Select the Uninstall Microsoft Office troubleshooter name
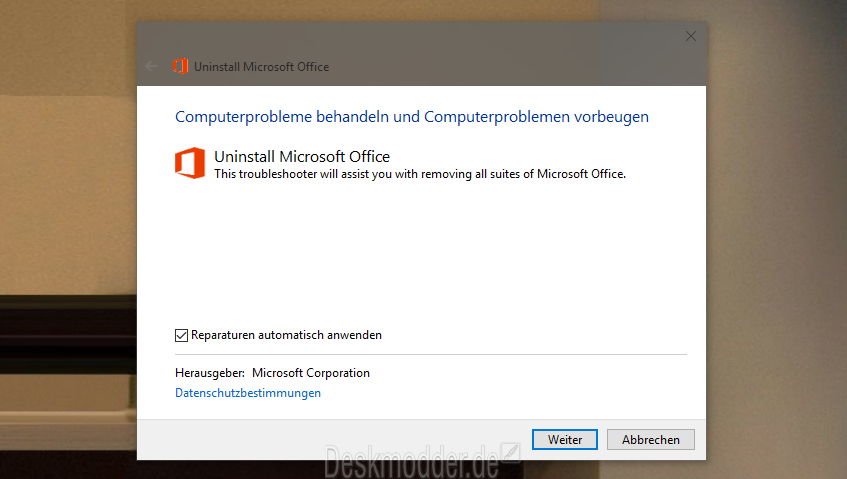Screen dimensions: 847x479 [x=302, y=157]
